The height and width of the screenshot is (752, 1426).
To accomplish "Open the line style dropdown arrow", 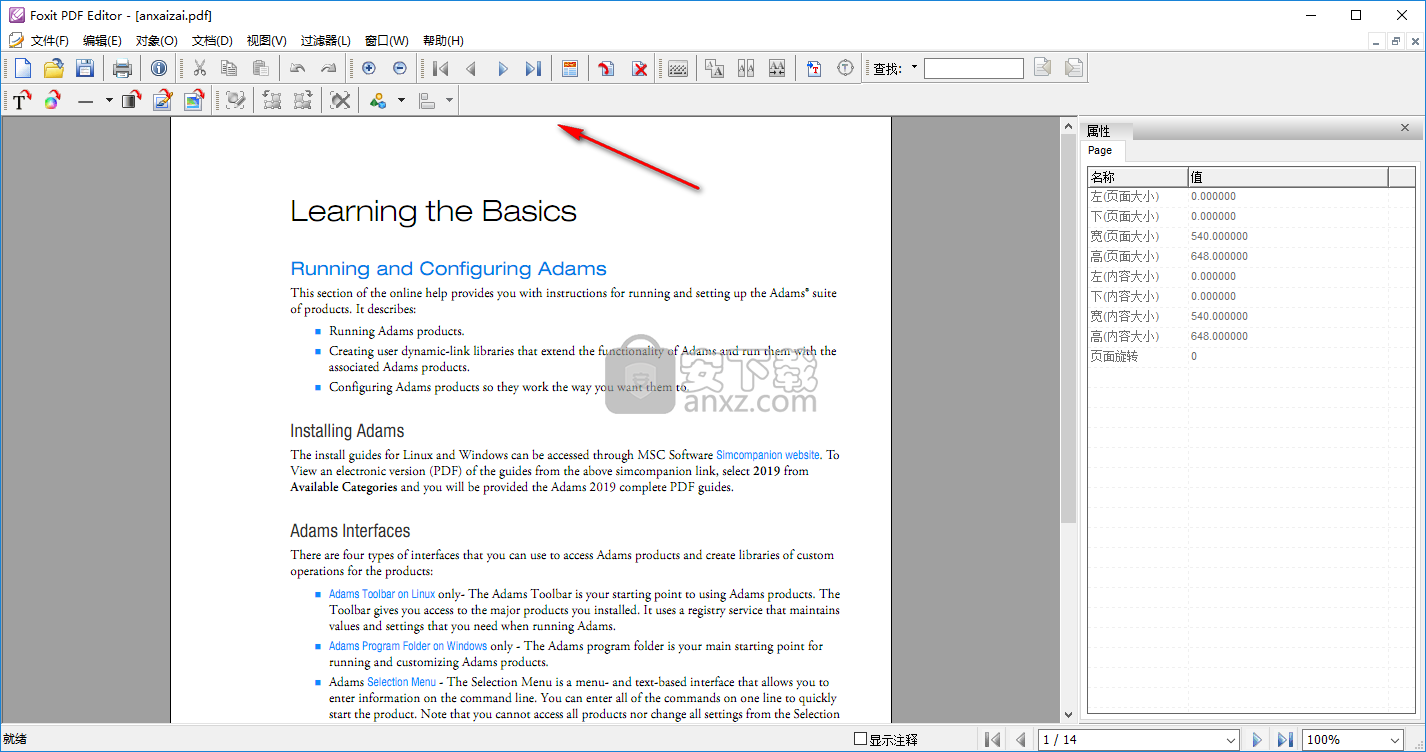I will 108,100.
